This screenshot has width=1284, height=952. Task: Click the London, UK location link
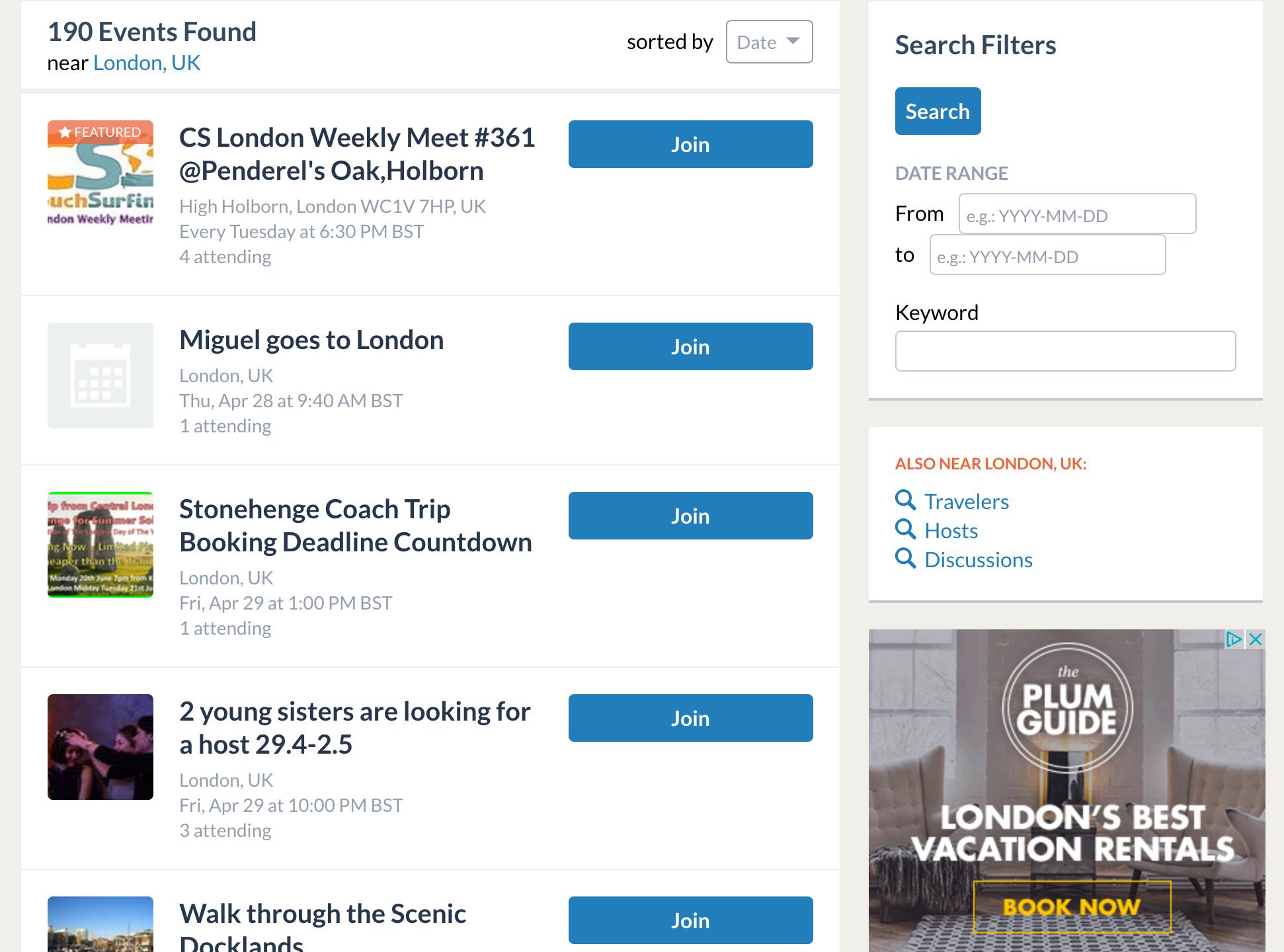click(147, 63)
